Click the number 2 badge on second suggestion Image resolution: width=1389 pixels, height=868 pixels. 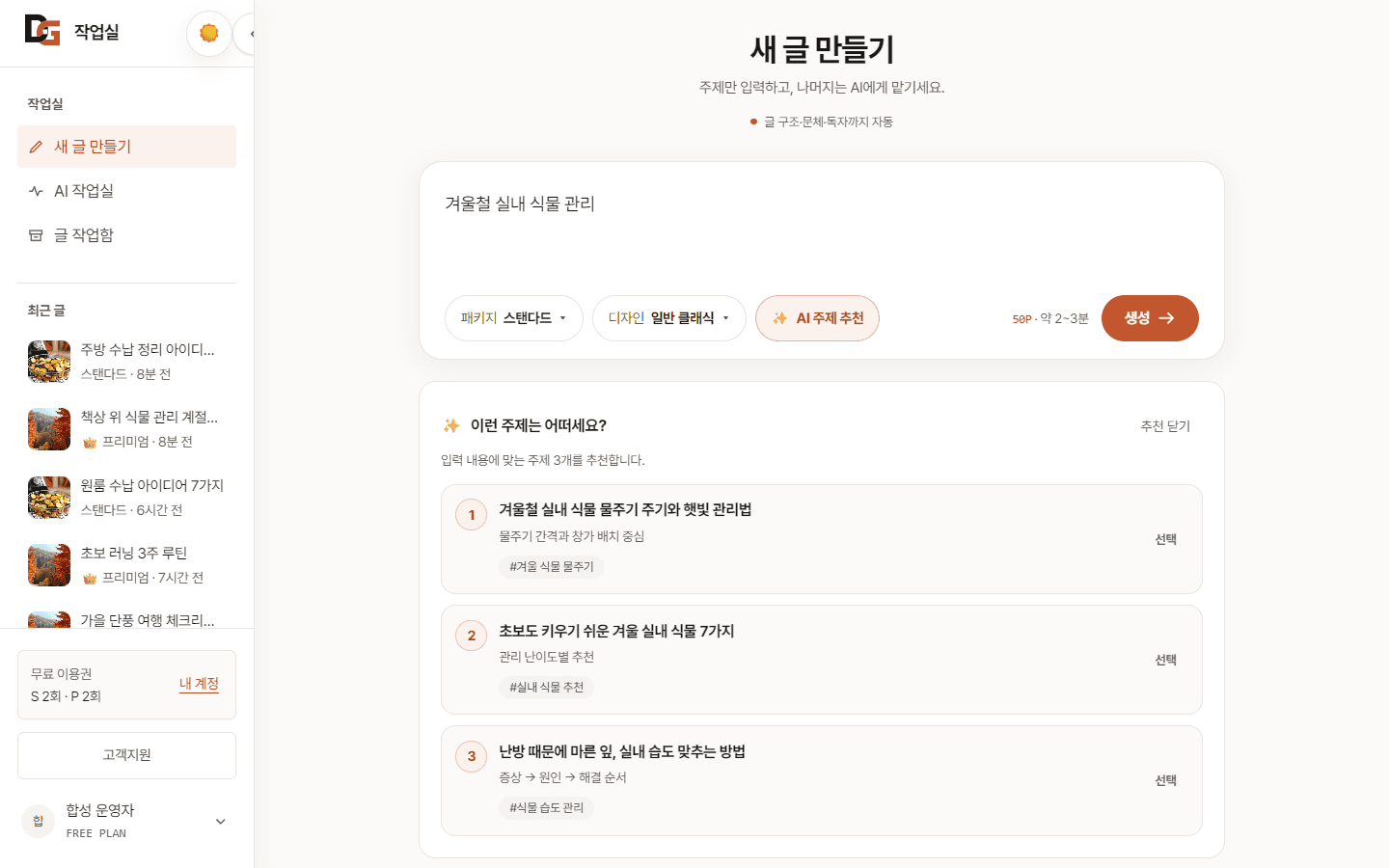[x=471, y=636]
